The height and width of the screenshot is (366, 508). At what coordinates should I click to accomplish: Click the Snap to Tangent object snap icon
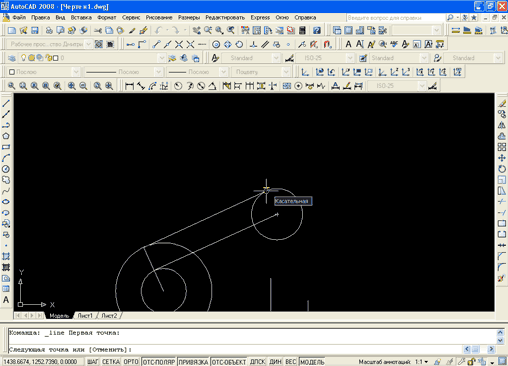[x=239, y=44]
